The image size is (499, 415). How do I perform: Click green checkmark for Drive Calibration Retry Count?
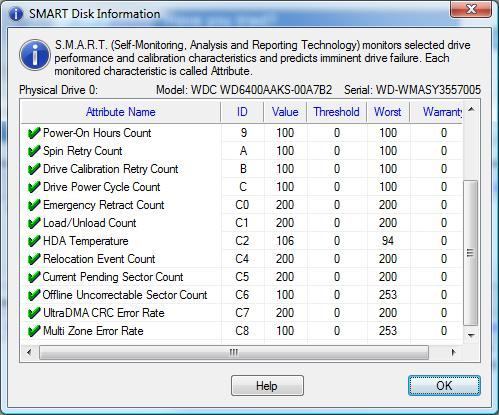34,169
